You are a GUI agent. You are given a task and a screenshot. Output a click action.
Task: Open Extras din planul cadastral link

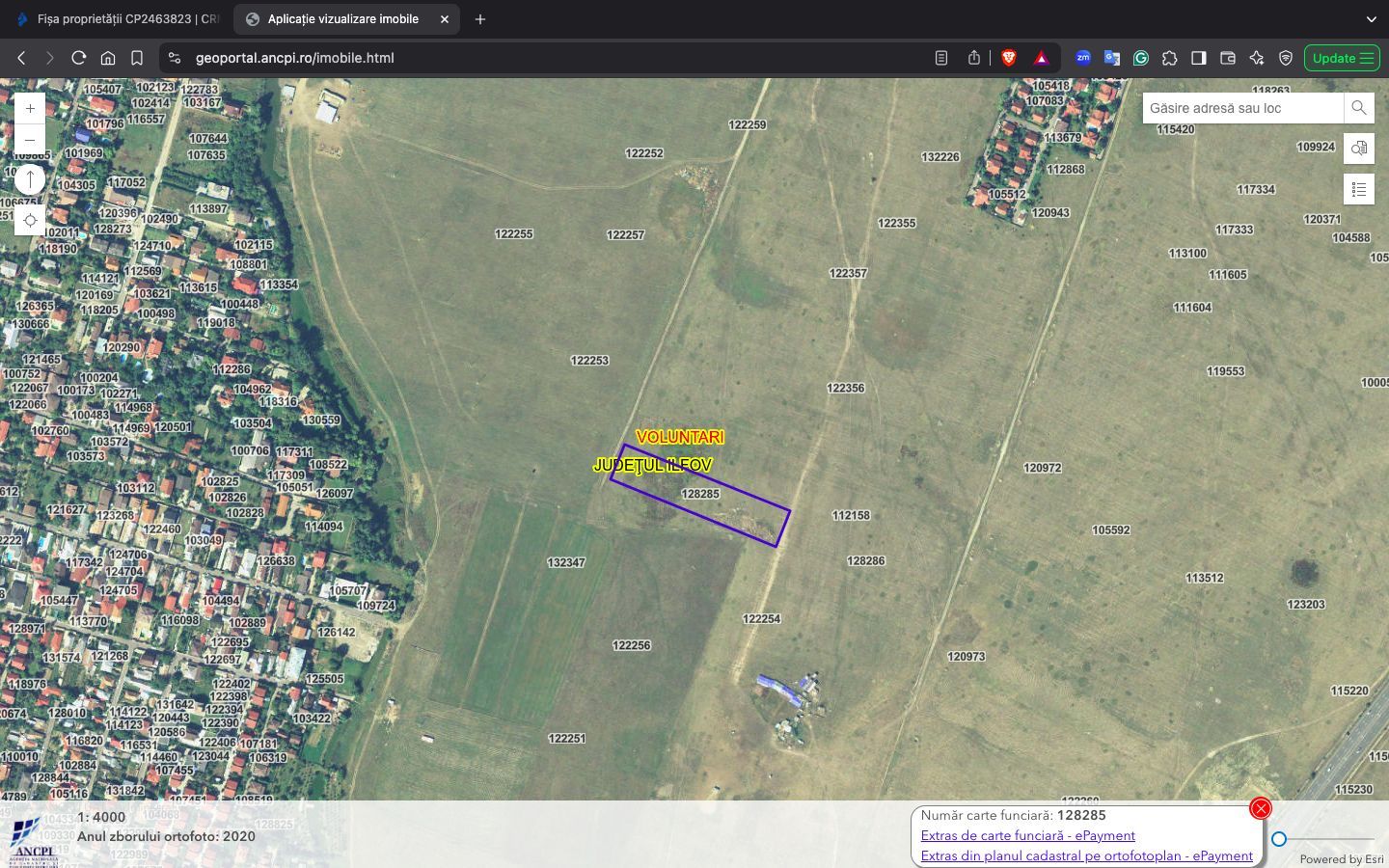point(1086,856)
